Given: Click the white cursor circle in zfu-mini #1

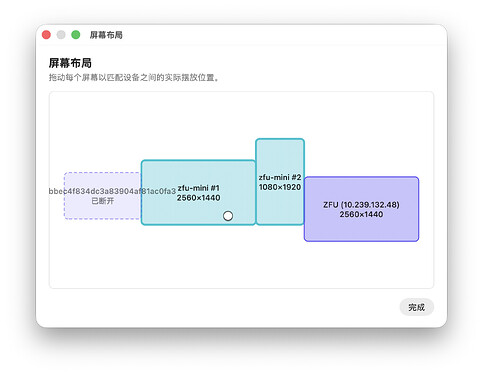Looking at the screenshot, I should click(228, 216).
